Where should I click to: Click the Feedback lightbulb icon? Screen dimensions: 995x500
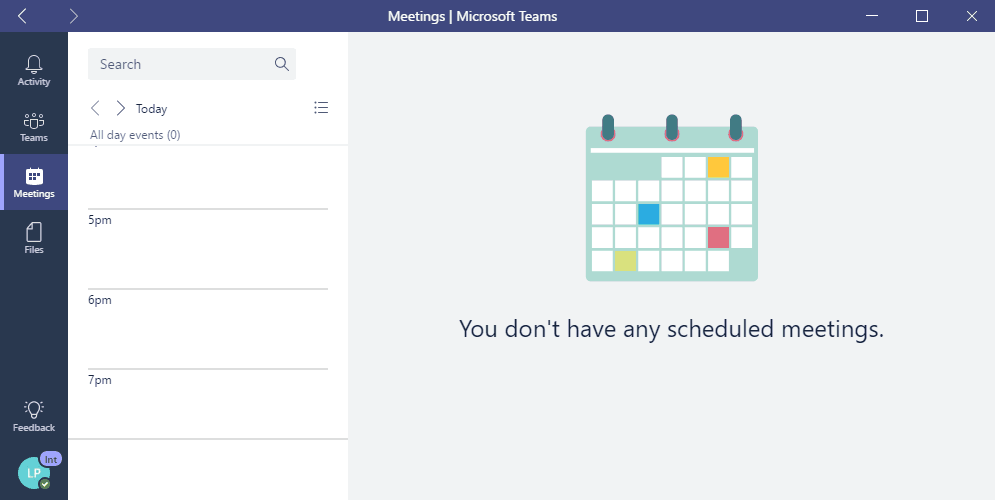point(34,409)
